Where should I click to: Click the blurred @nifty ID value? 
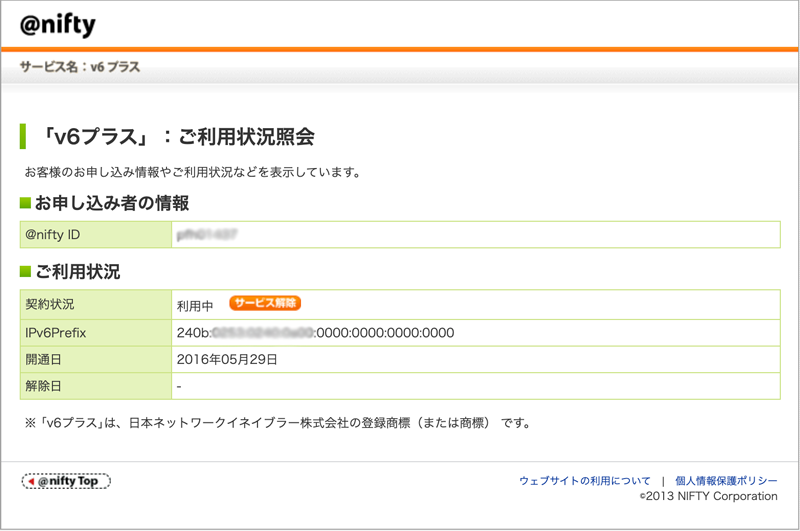207,235
